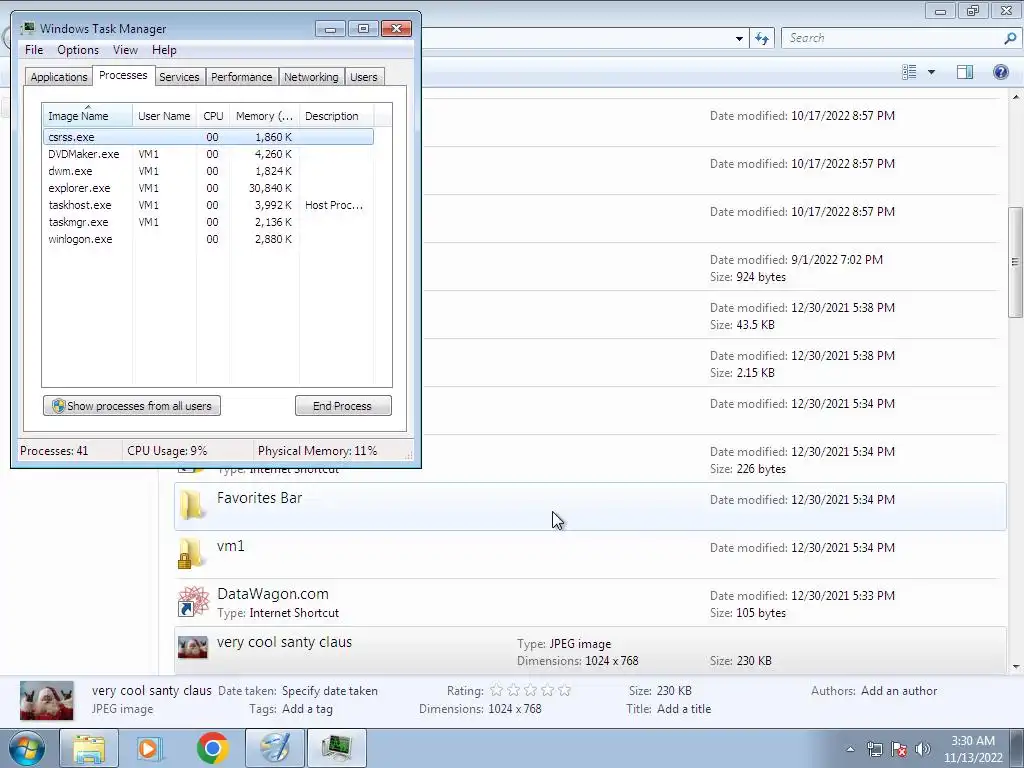Select the explorer.exe process row
Viewport: 1024px width, 768px height.
point(208,188)
